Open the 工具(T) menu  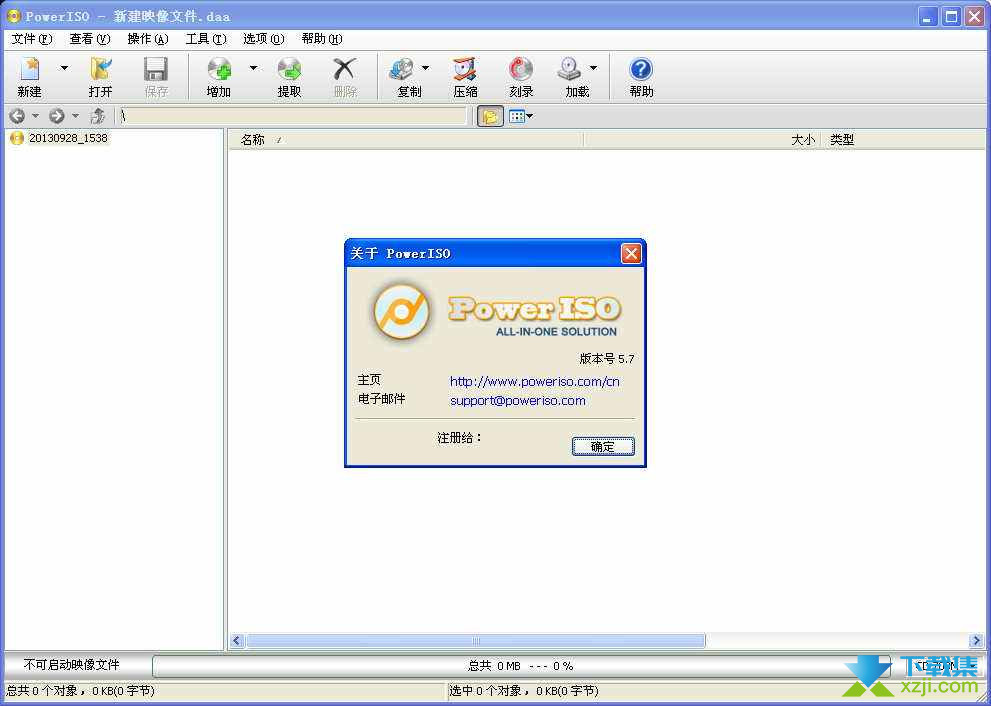(206, 39)
